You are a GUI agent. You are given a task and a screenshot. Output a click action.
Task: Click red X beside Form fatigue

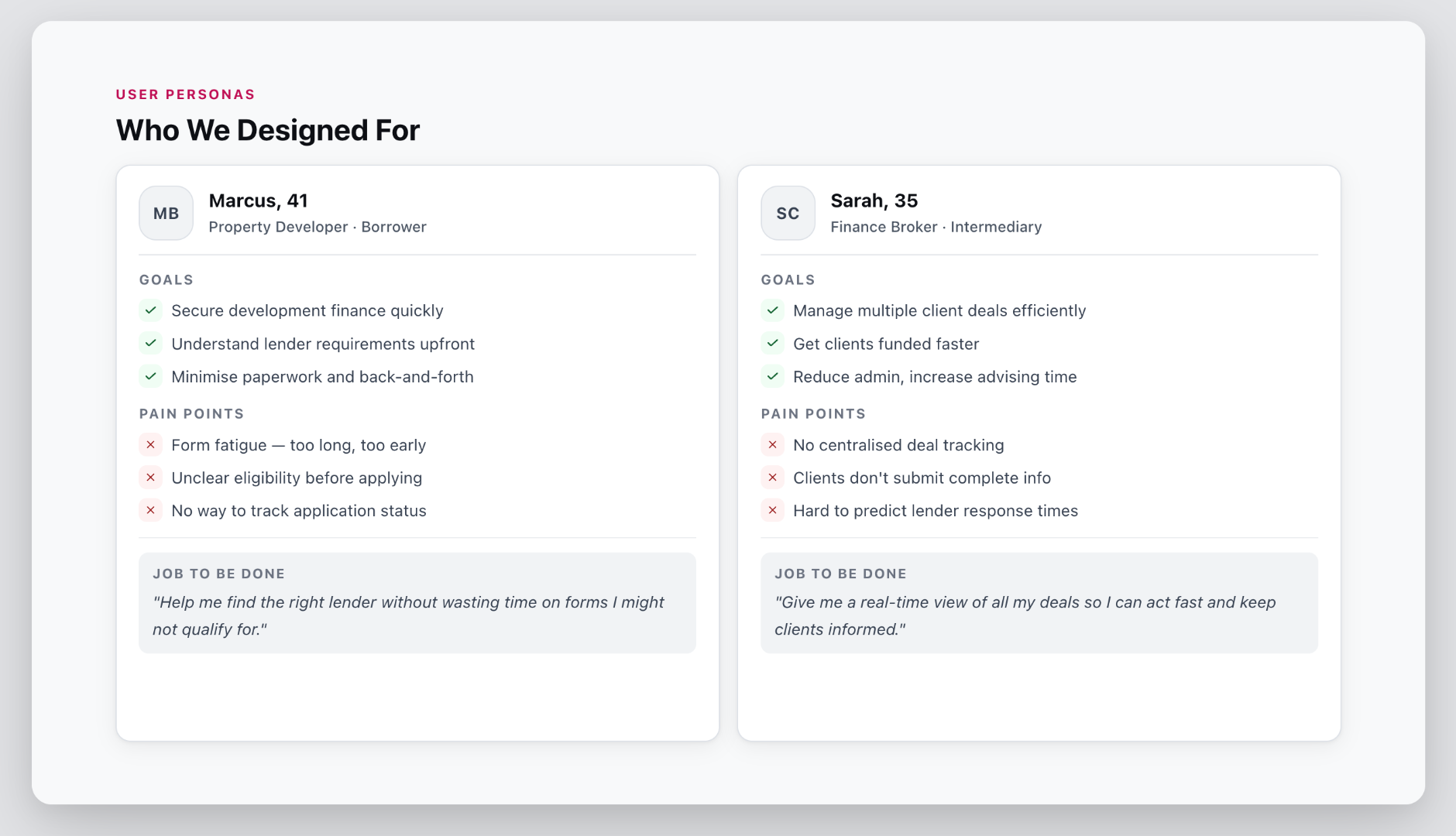click(151, 445)
